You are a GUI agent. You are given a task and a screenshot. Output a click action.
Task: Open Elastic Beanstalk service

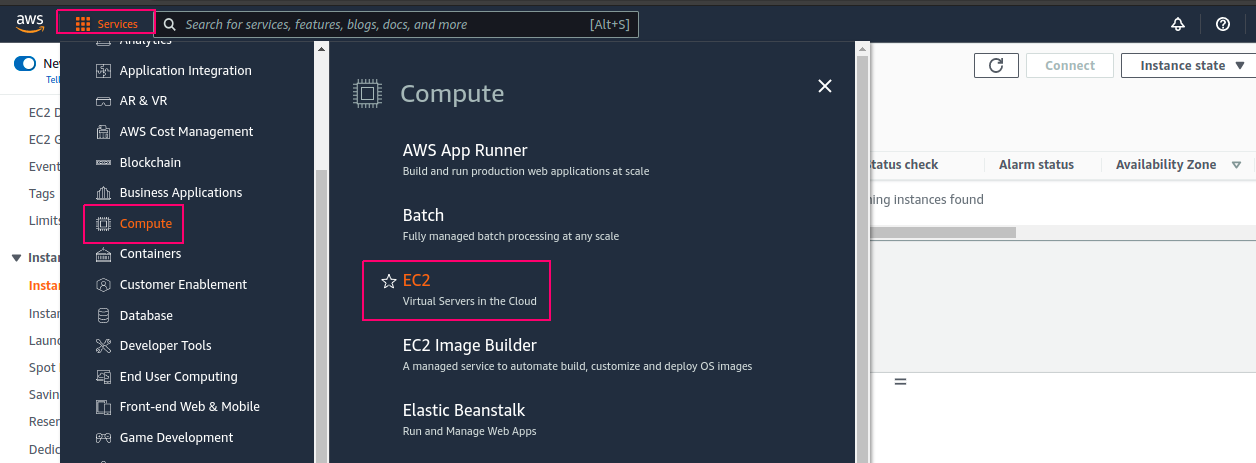click(464, 411)
